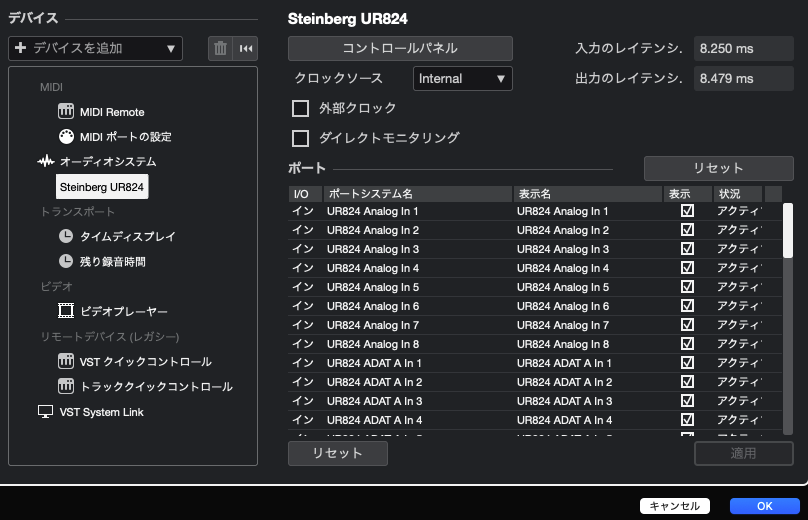The width and height of the screenshot is (808, 520).
Task: Open the クロックソース Internal dropdown
Action: tap(463, 79)
